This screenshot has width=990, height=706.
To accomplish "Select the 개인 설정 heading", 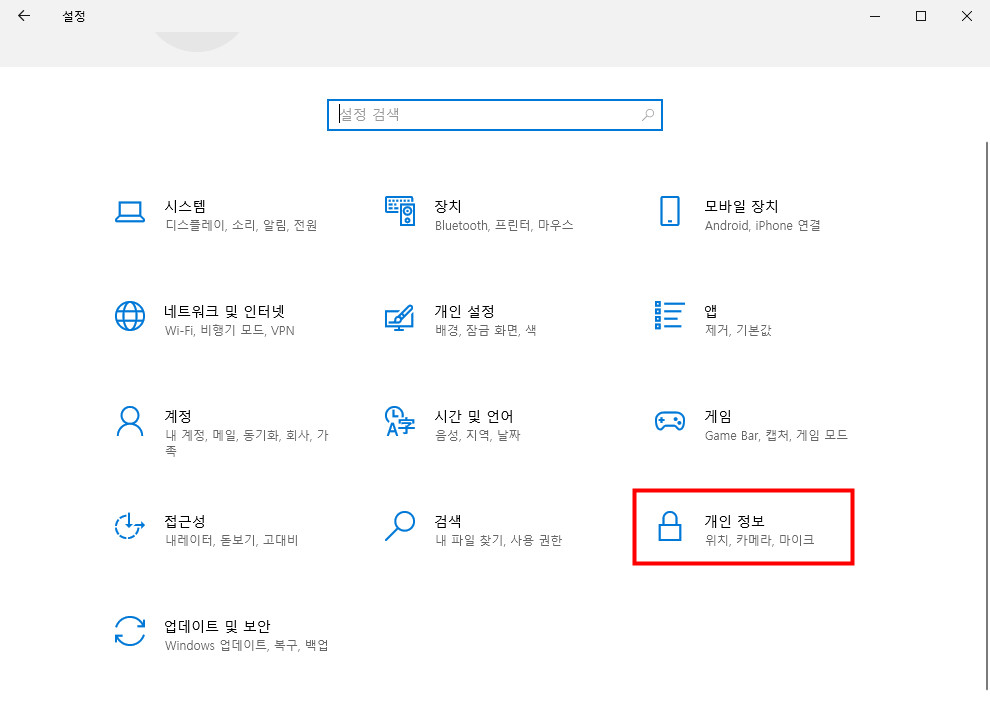I will tap(464, 311).
